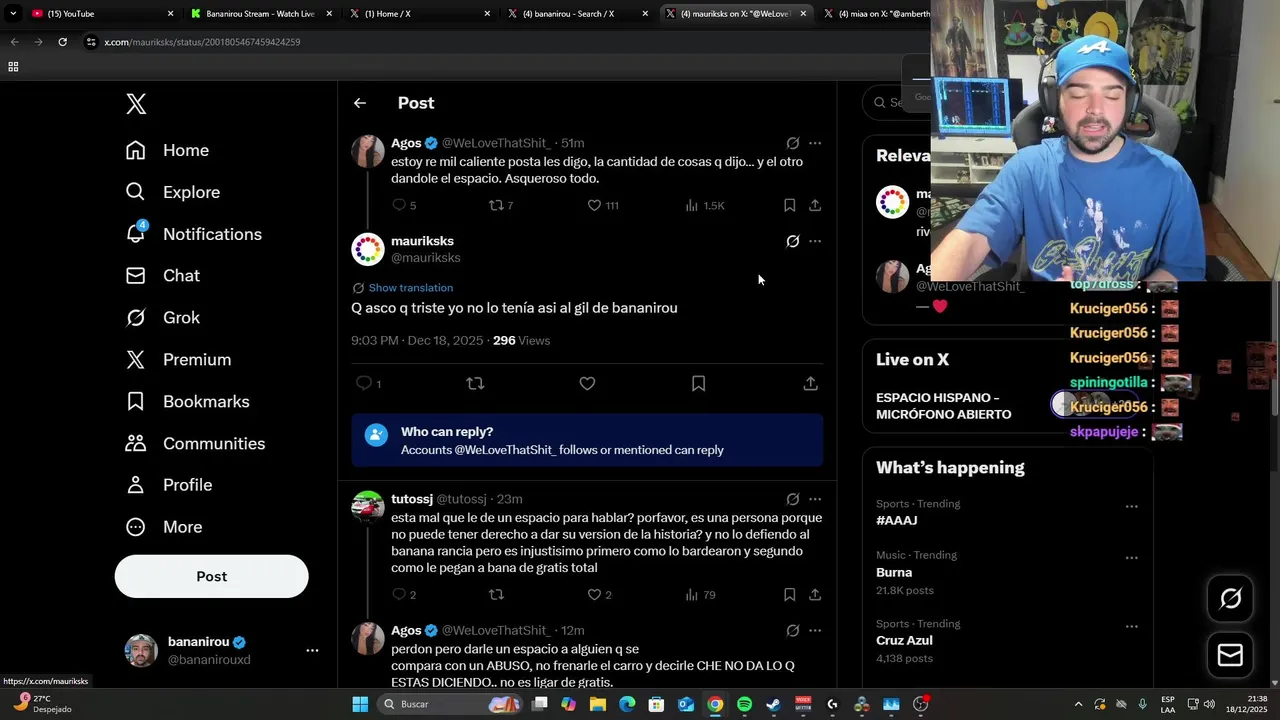Viewport: 1280px width, 720px height.
Task: Open more options on Agos 12m reply
Action: (815, 631)
